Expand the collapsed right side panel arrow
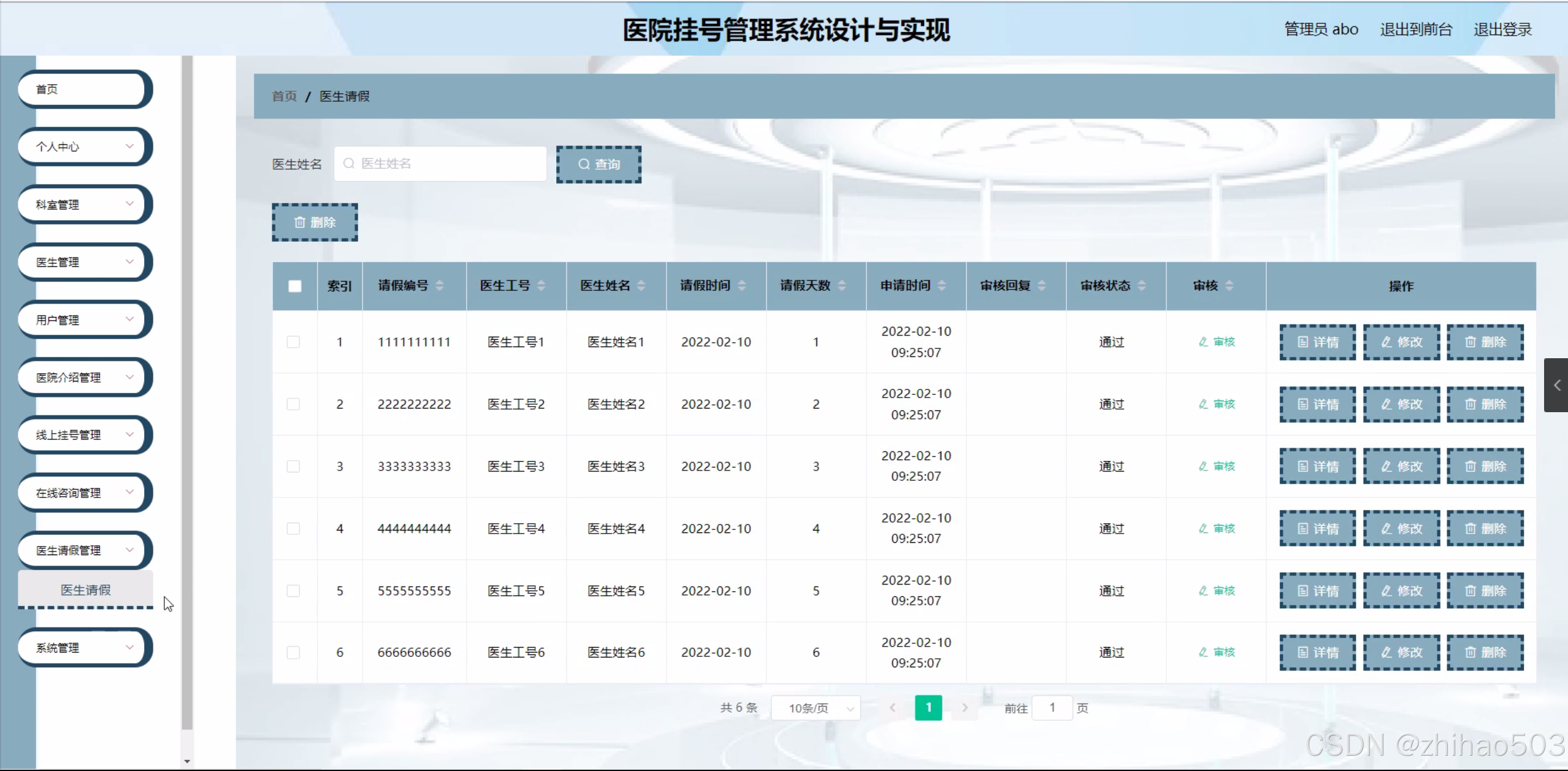This screenshot has height=771, width=1568. coord(1556,385)
